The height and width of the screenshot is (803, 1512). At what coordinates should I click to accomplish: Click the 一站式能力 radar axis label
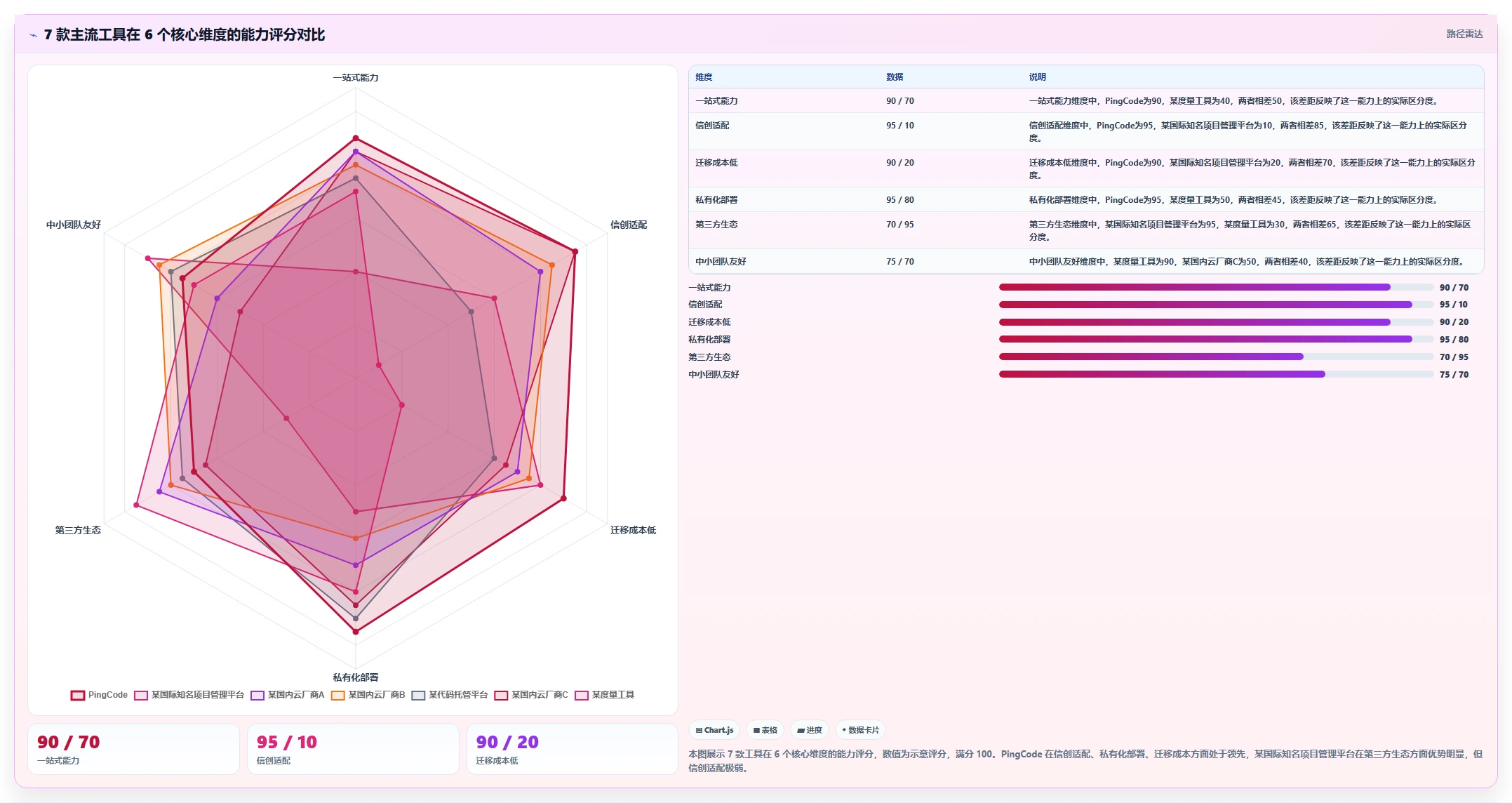tap(356, 78)
